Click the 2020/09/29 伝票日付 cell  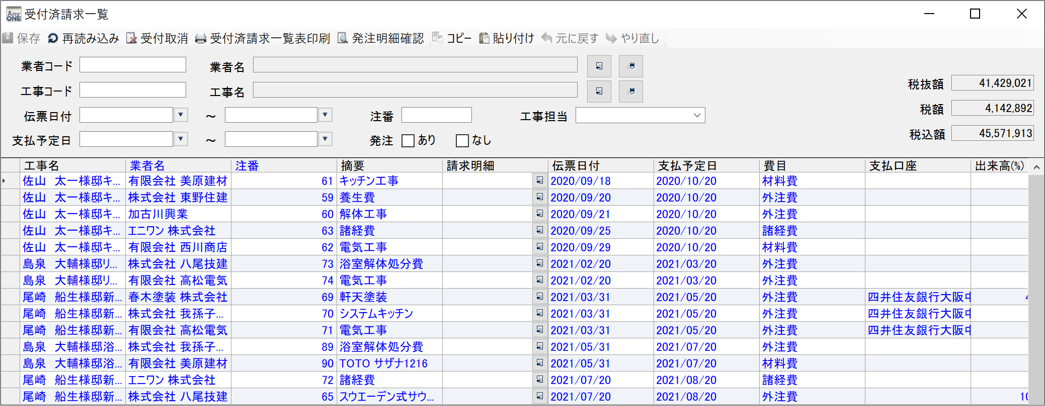pos(600,247)
